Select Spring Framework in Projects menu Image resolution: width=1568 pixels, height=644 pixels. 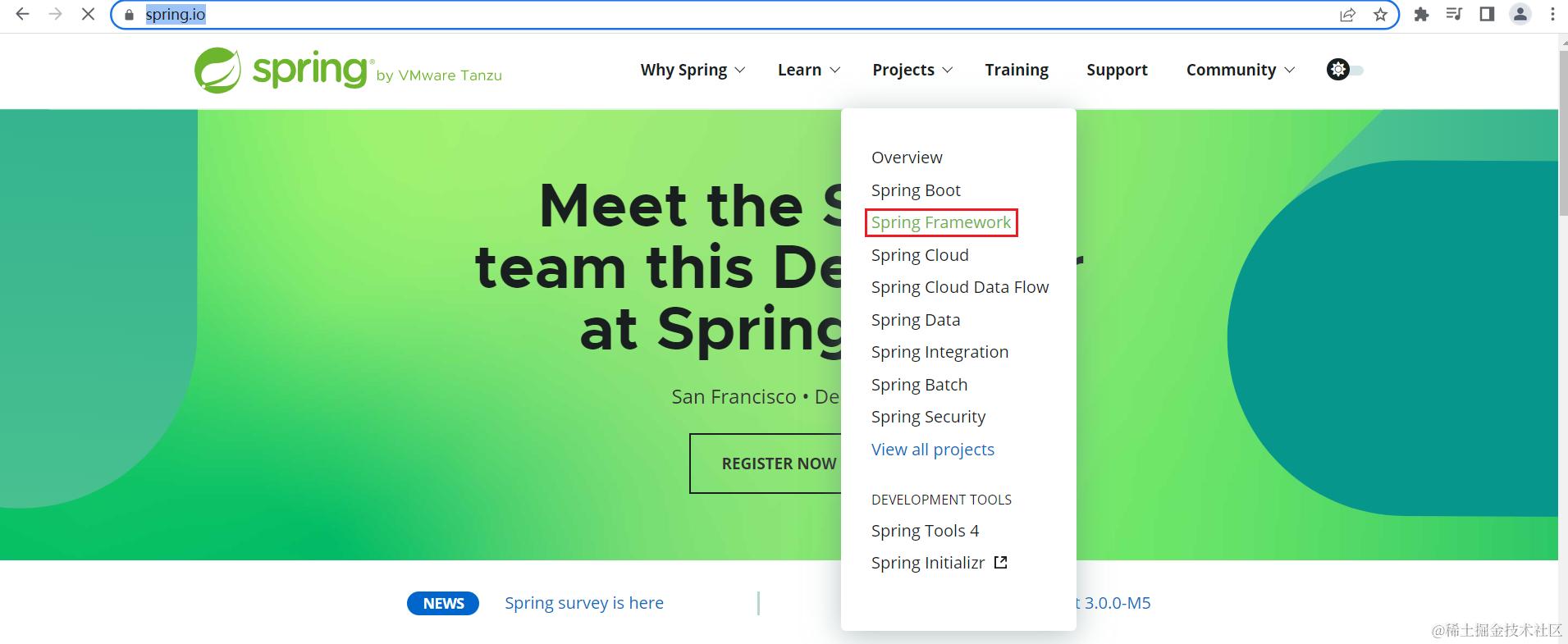(941, 222)
